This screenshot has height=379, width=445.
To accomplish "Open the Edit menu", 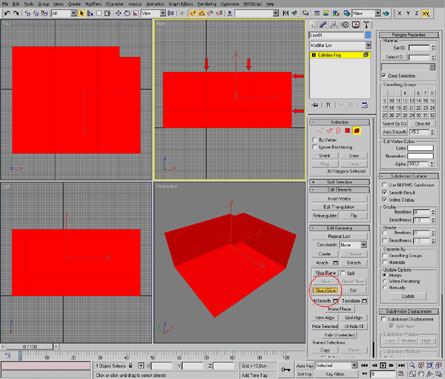I will tap(16, 4).
